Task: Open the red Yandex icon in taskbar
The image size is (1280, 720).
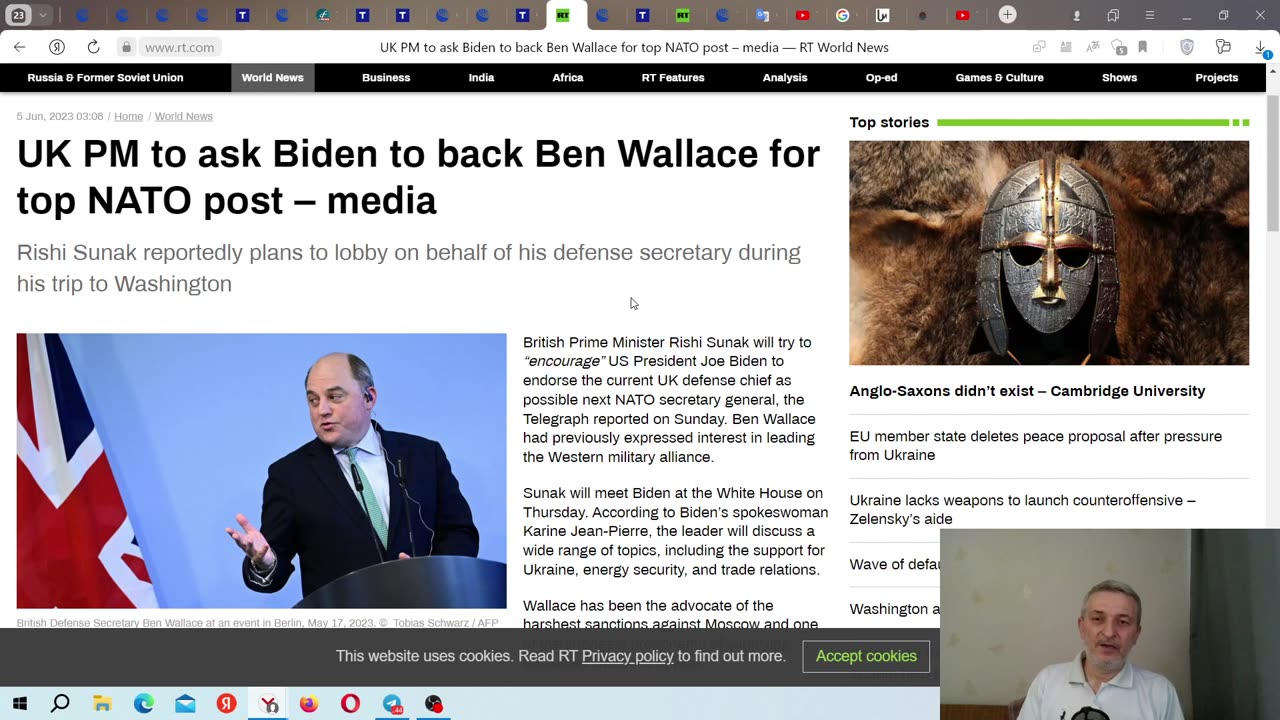Action: coord(227,704)
